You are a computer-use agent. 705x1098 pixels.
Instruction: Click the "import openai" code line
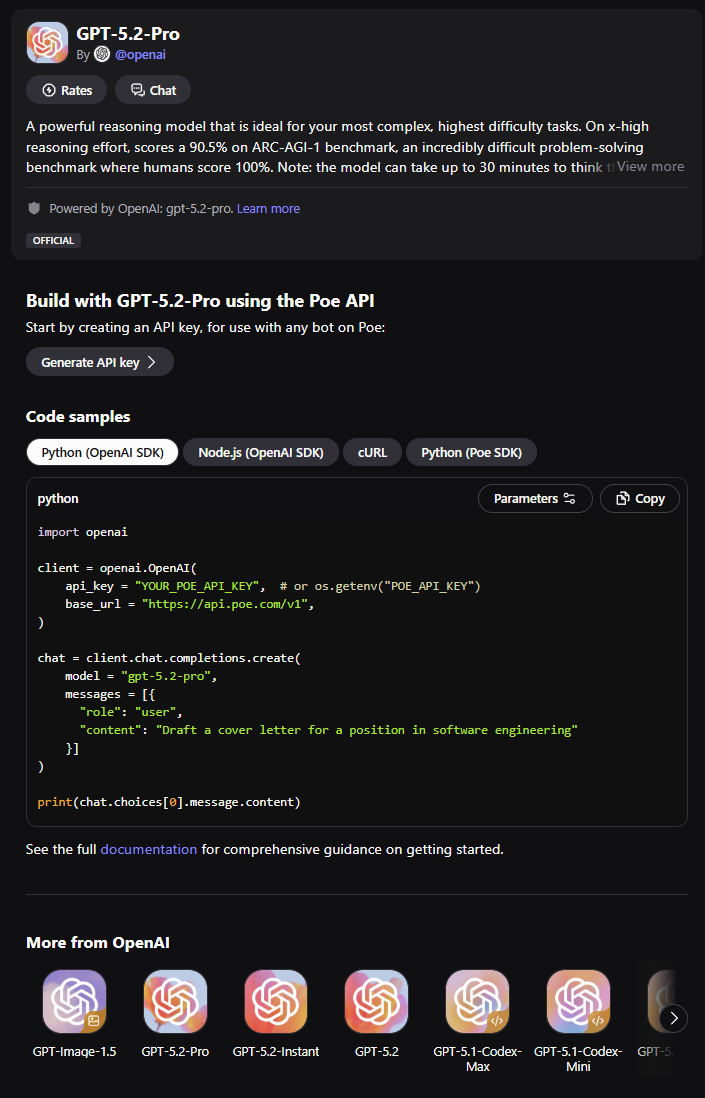(x=83, y=532)
